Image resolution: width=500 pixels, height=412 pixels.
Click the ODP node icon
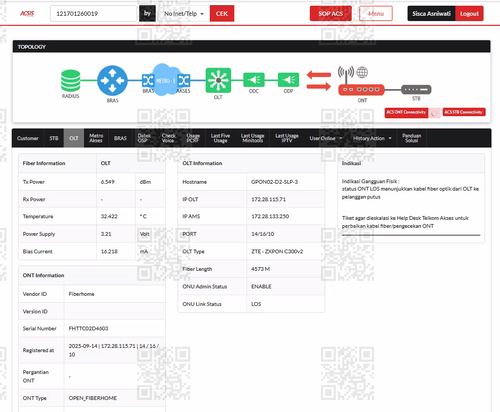288,80
